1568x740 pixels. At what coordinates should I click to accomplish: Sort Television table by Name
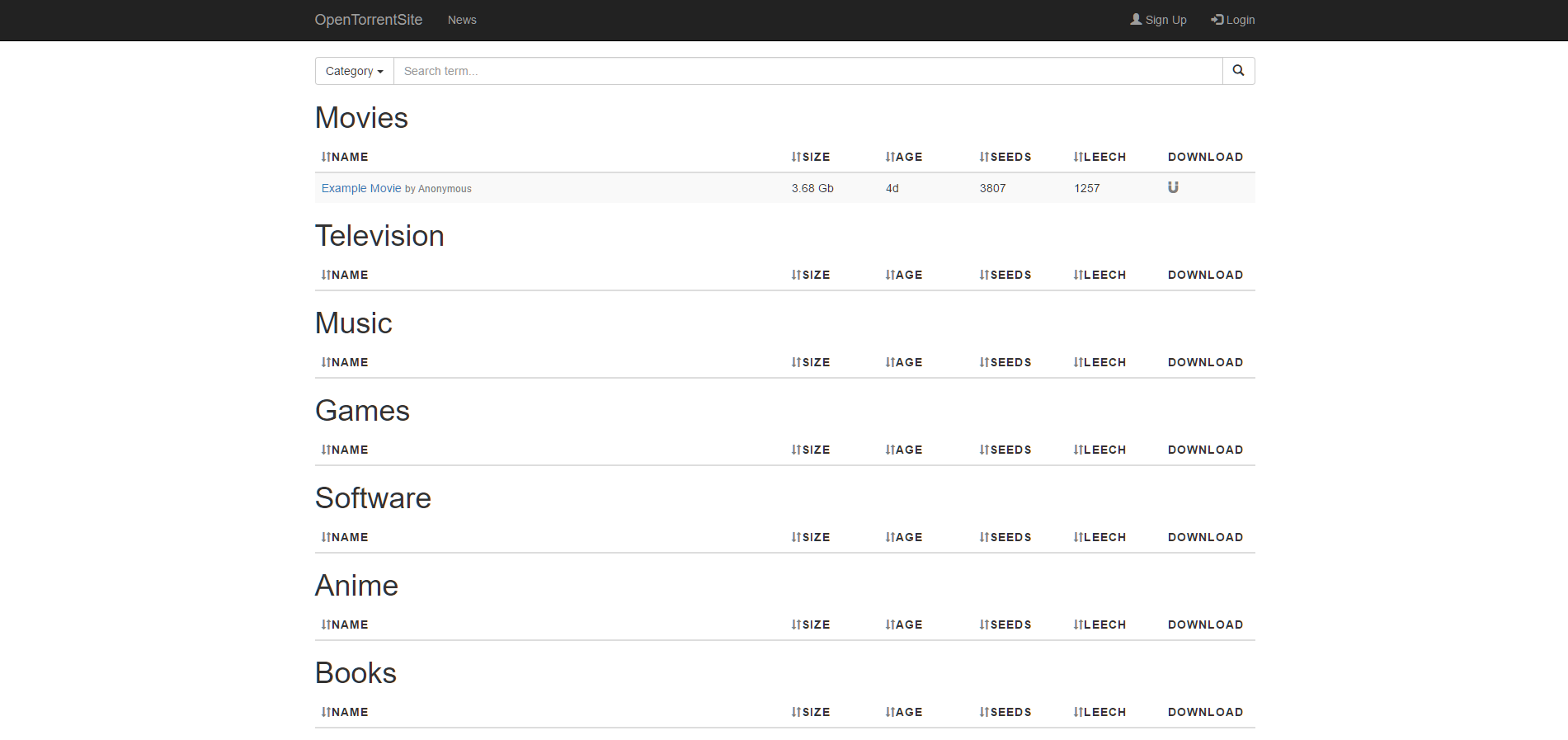[345, 275]
